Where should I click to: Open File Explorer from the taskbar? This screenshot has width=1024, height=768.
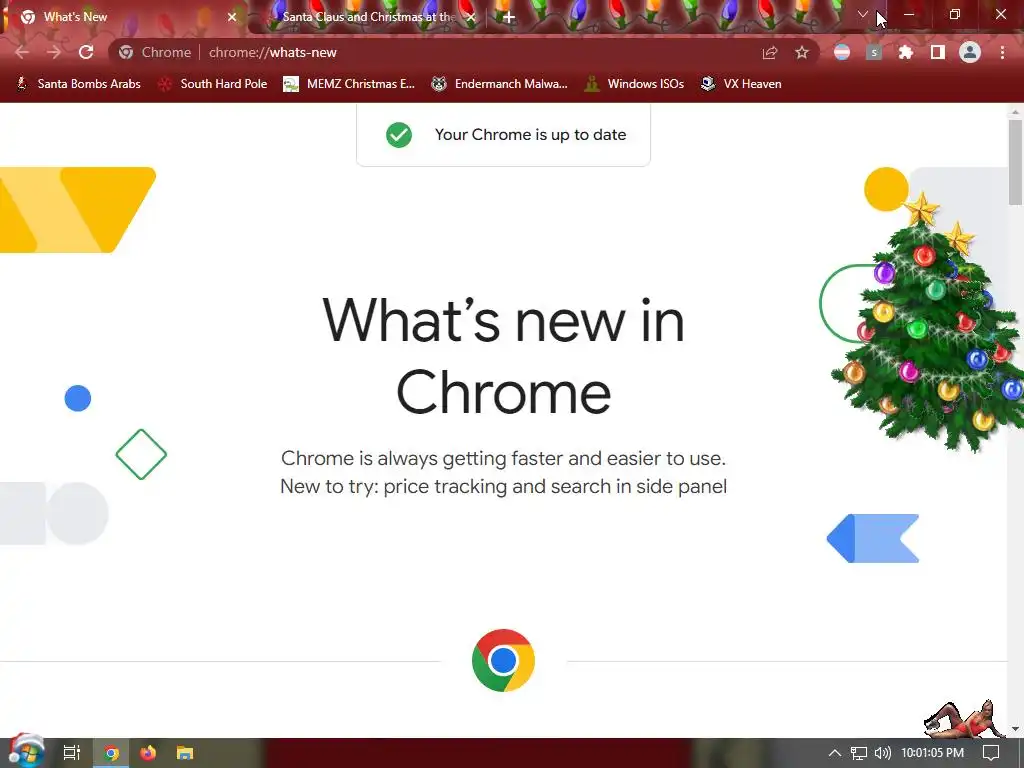pos(185,753)
